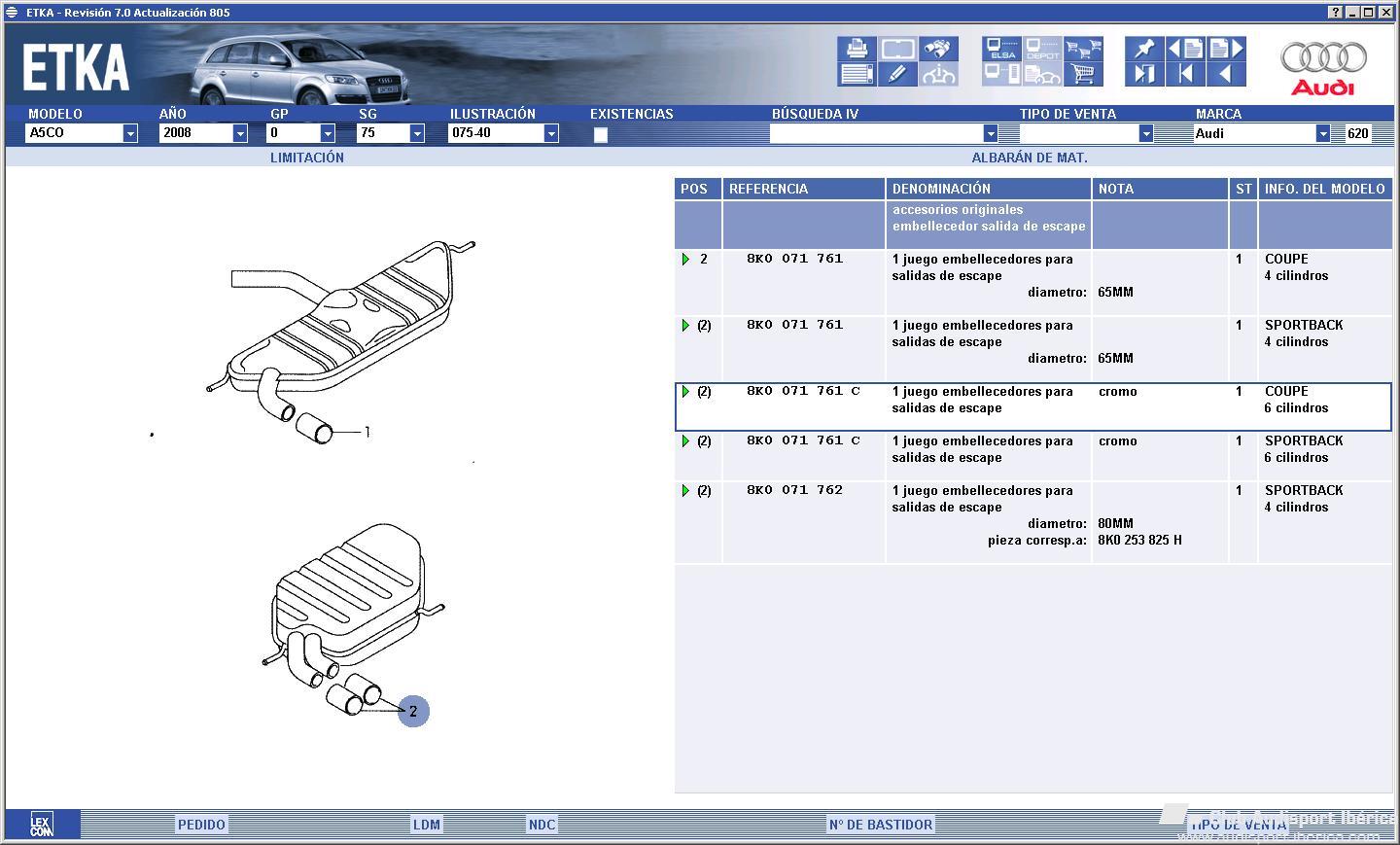Click green arrow on first SPORTBACK 4 cilindros row
This screenshot has height=845, width=1400.
[685, 326]
